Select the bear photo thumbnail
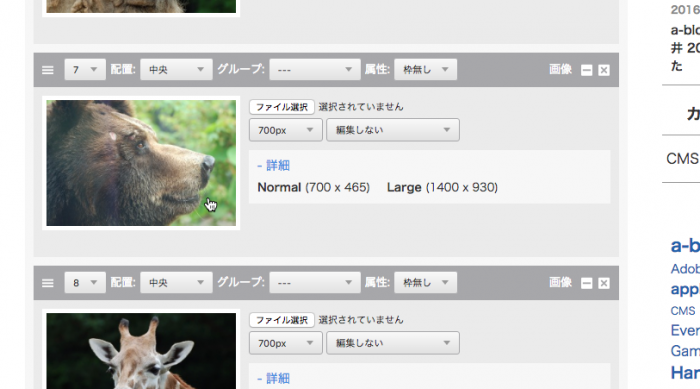The image size is (700, 389). 141,163
